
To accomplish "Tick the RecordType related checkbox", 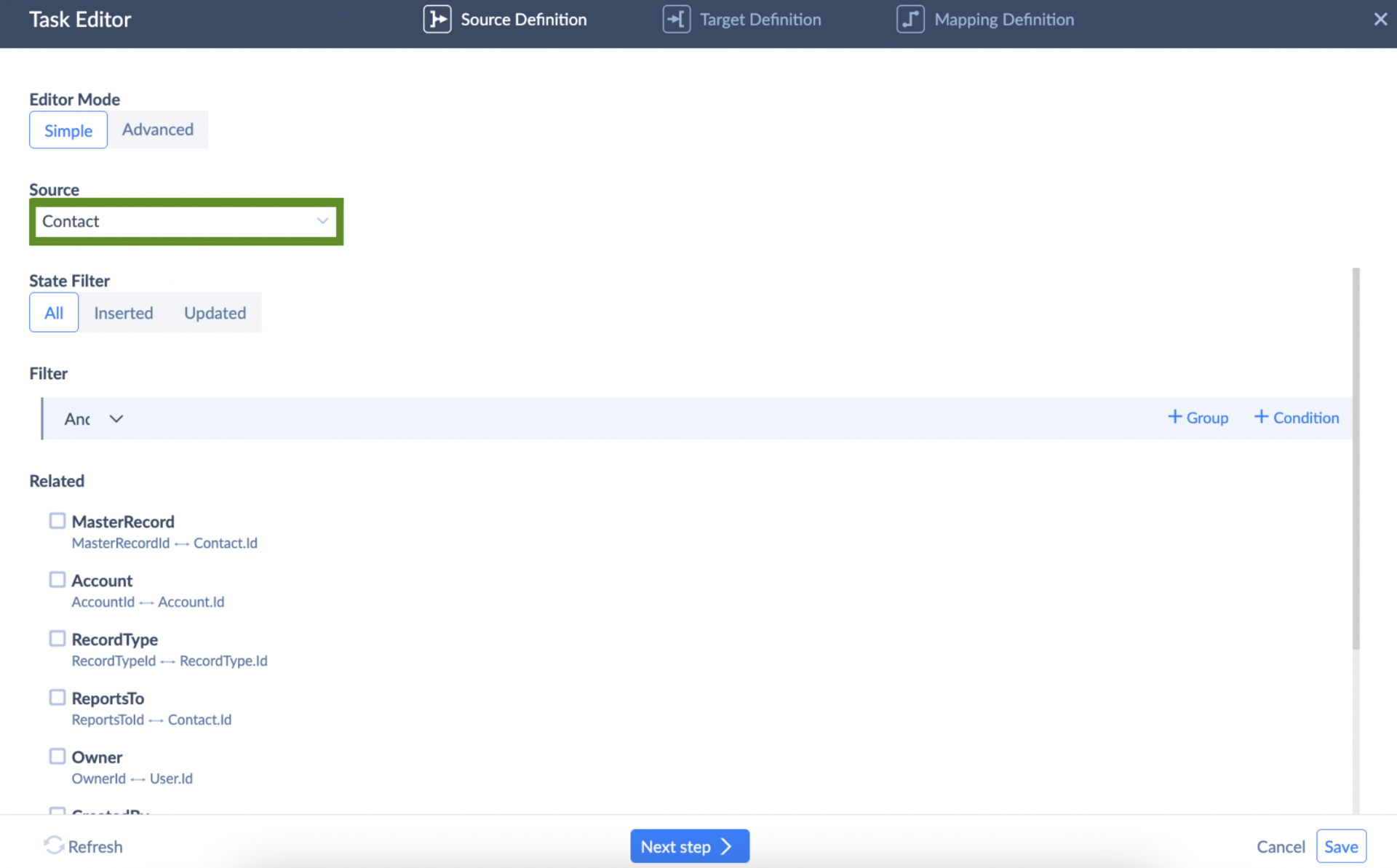I will tap(57, 639).
